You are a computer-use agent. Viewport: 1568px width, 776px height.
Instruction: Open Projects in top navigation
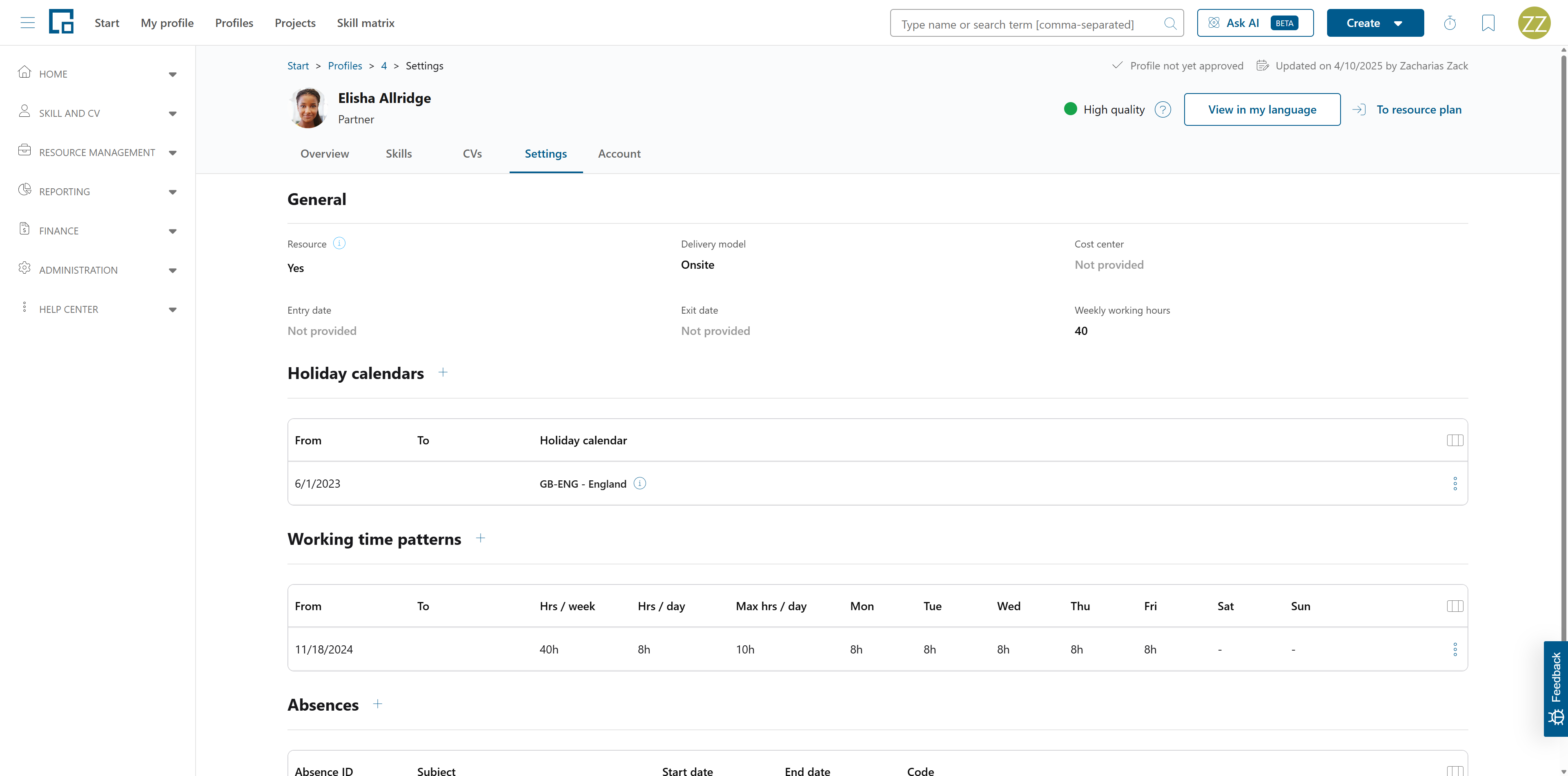[295, 23]
